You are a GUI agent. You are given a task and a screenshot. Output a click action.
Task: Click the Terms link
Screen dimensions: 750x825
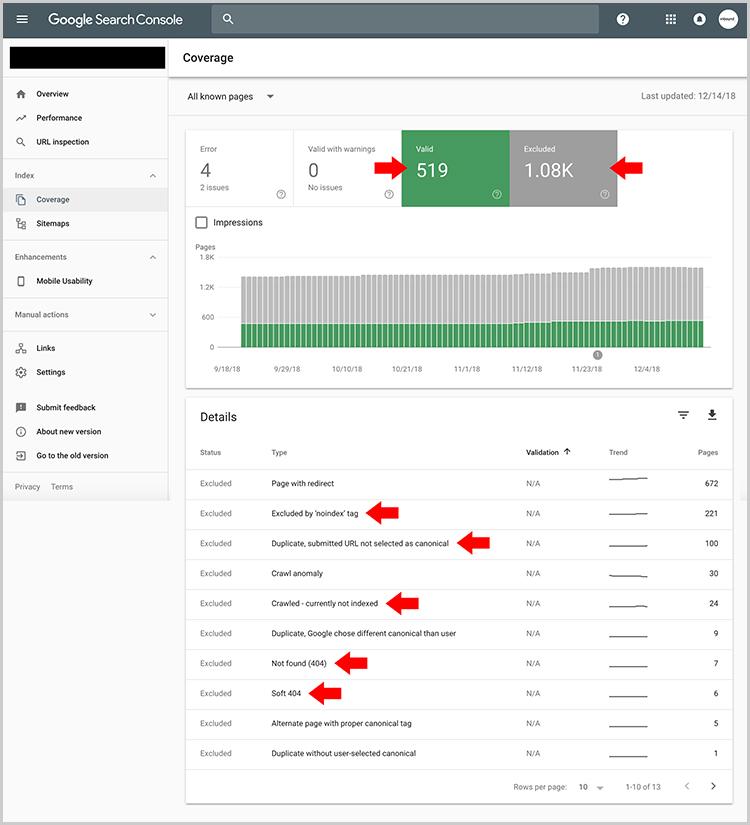pyautogui.click(x=62, y=487)
